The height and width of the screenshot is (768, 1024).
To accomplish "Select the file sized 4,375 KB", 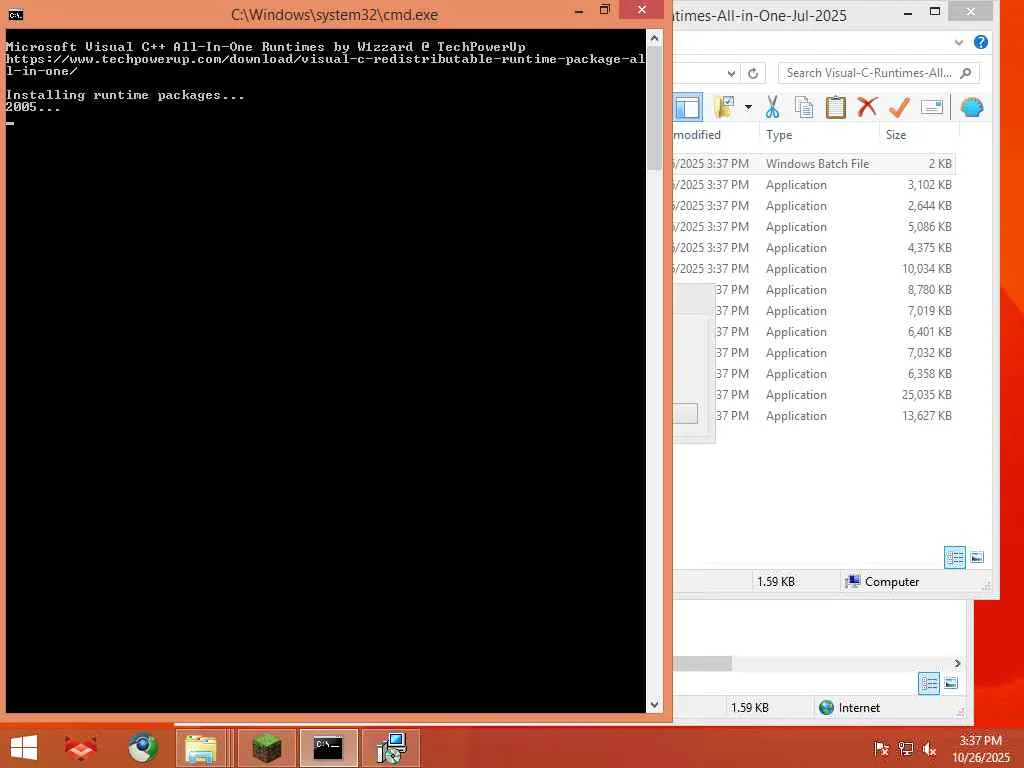I will click(x=814, y=248).
